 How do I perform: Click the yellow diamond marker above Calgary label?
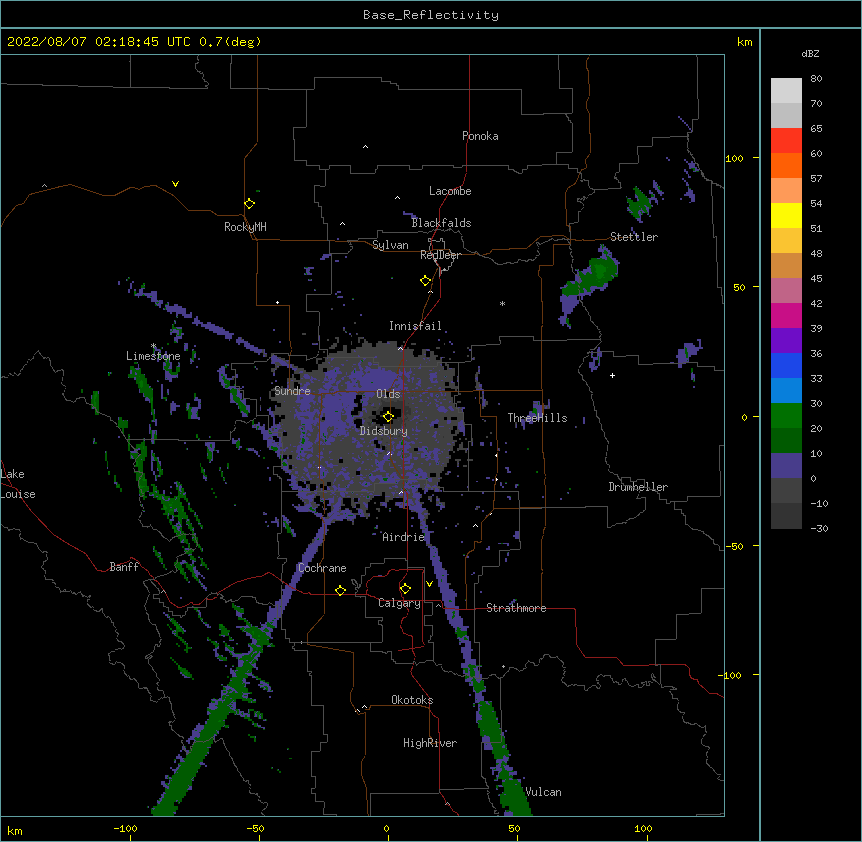tap(405, 589)
